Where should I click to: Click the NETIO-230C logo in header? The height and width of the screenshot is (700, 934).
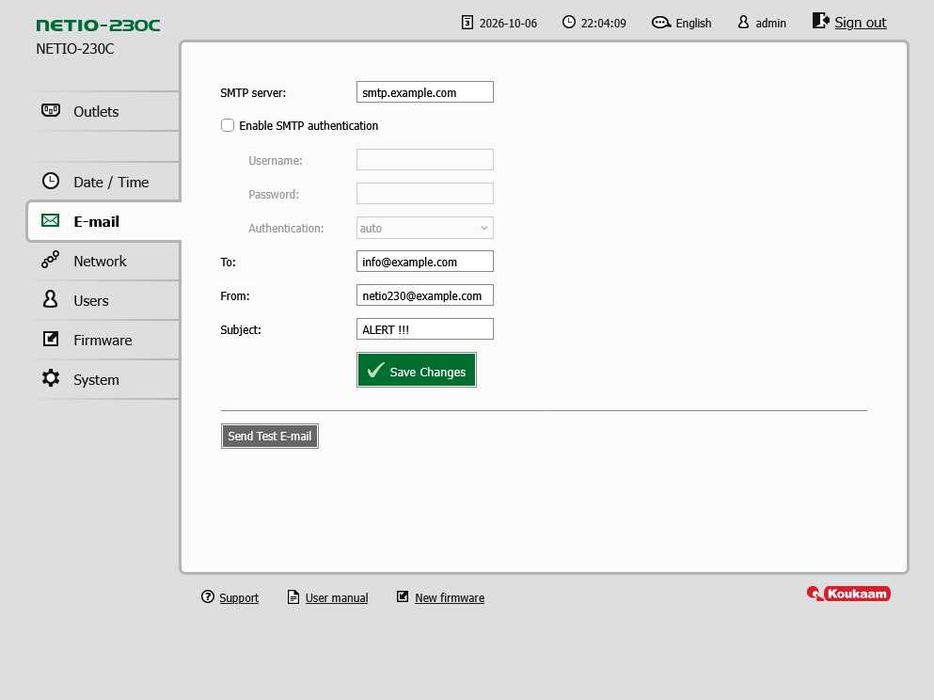tap(98, 25)
